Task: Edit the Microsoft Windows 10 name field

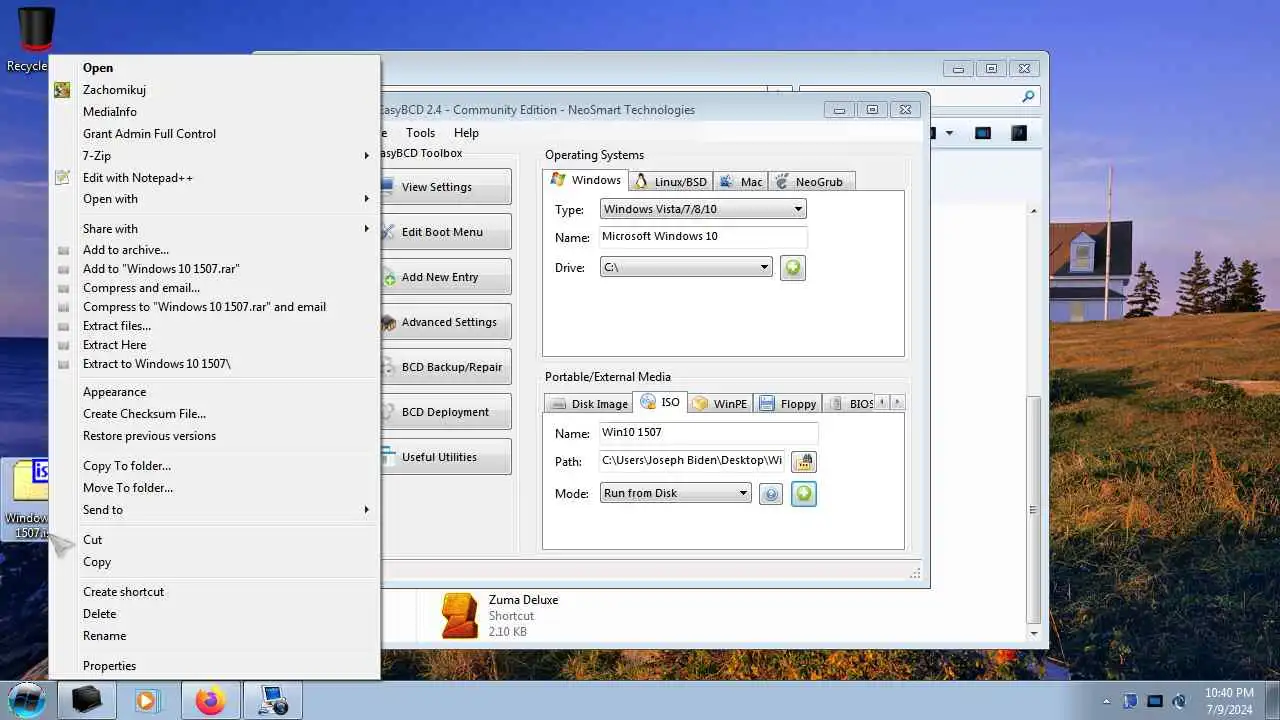Action: click(703, 237)
